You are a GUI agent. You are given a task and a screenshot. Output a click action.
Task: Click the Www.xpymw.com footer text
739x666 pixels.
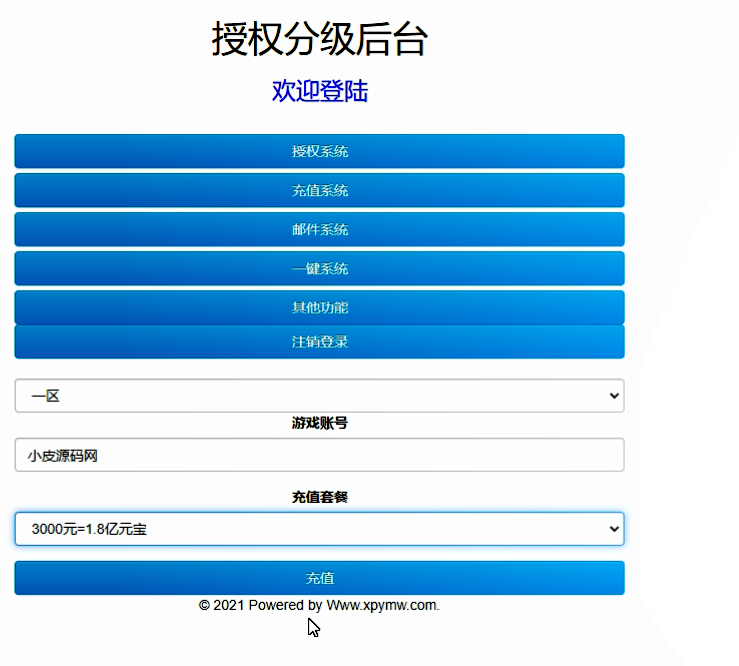pyautogui.click(x=382, y=605)
